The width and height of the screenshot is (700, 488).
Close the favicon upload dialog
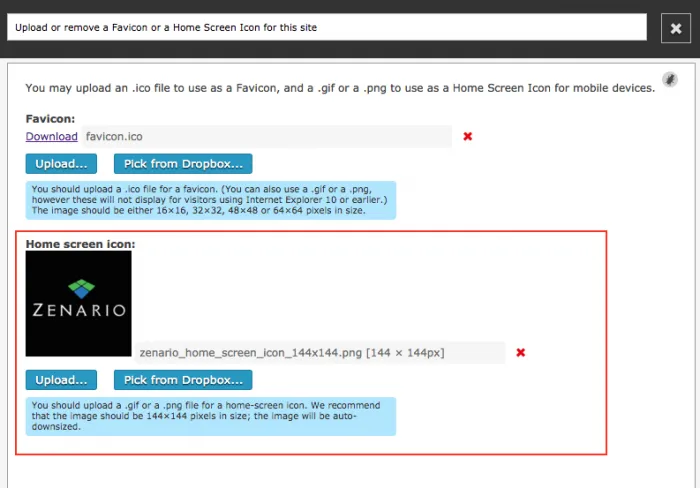pos(677,27)
